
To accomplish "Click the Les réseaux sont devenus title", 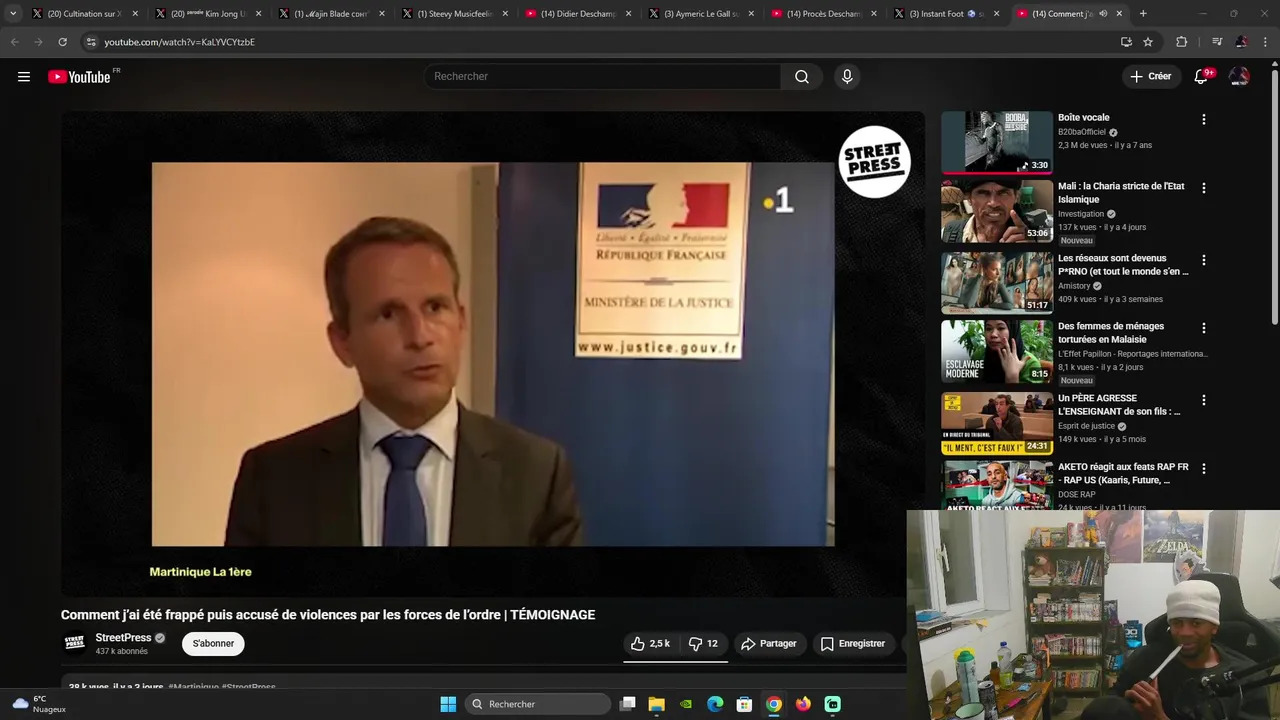I will coord(1123,265).
